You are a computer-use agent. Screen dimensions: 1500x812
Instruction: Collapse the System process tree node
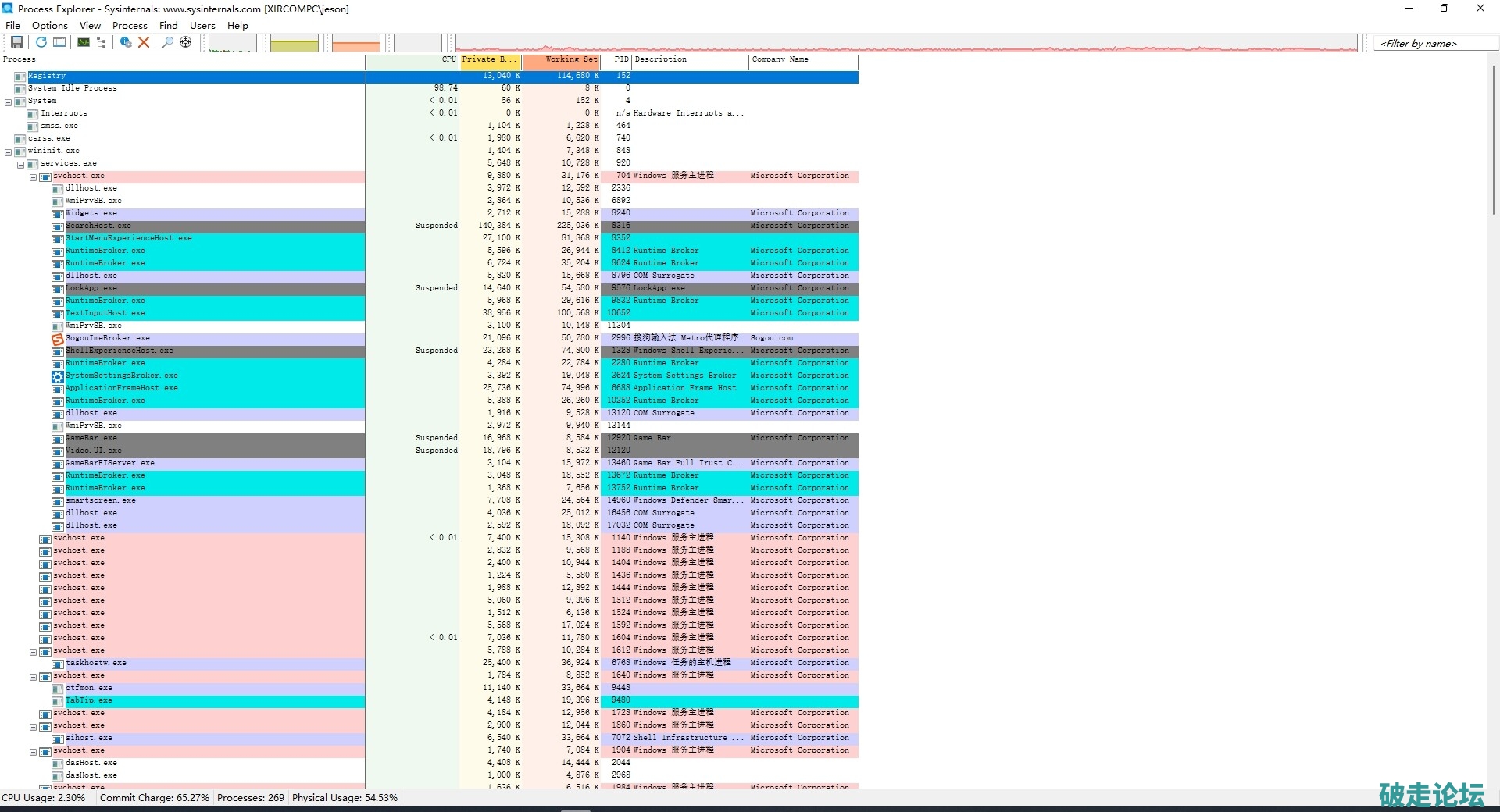coord(9,101)
